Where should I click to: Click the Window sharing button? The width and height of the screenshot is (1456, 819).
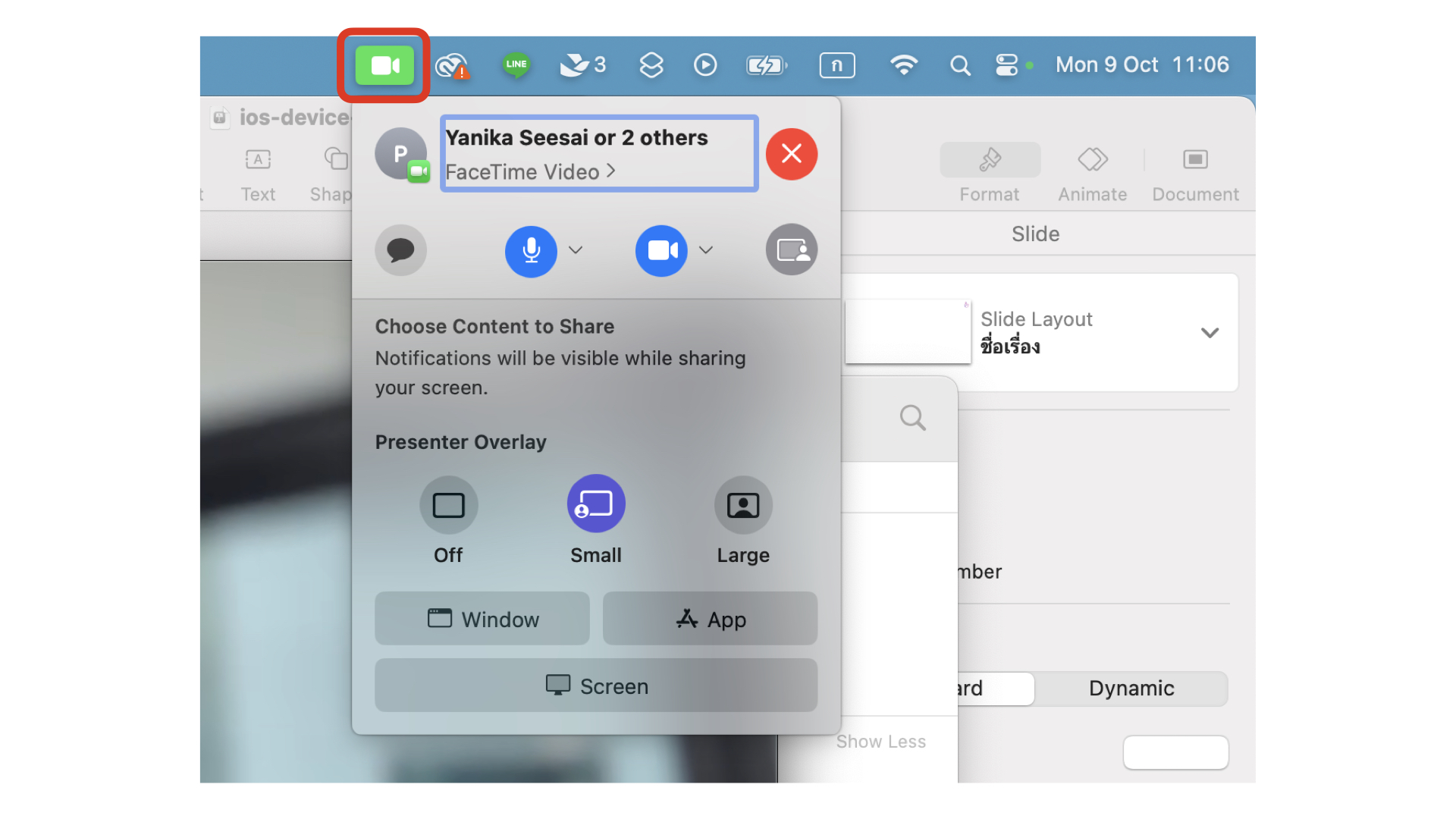tap(482, 618)
